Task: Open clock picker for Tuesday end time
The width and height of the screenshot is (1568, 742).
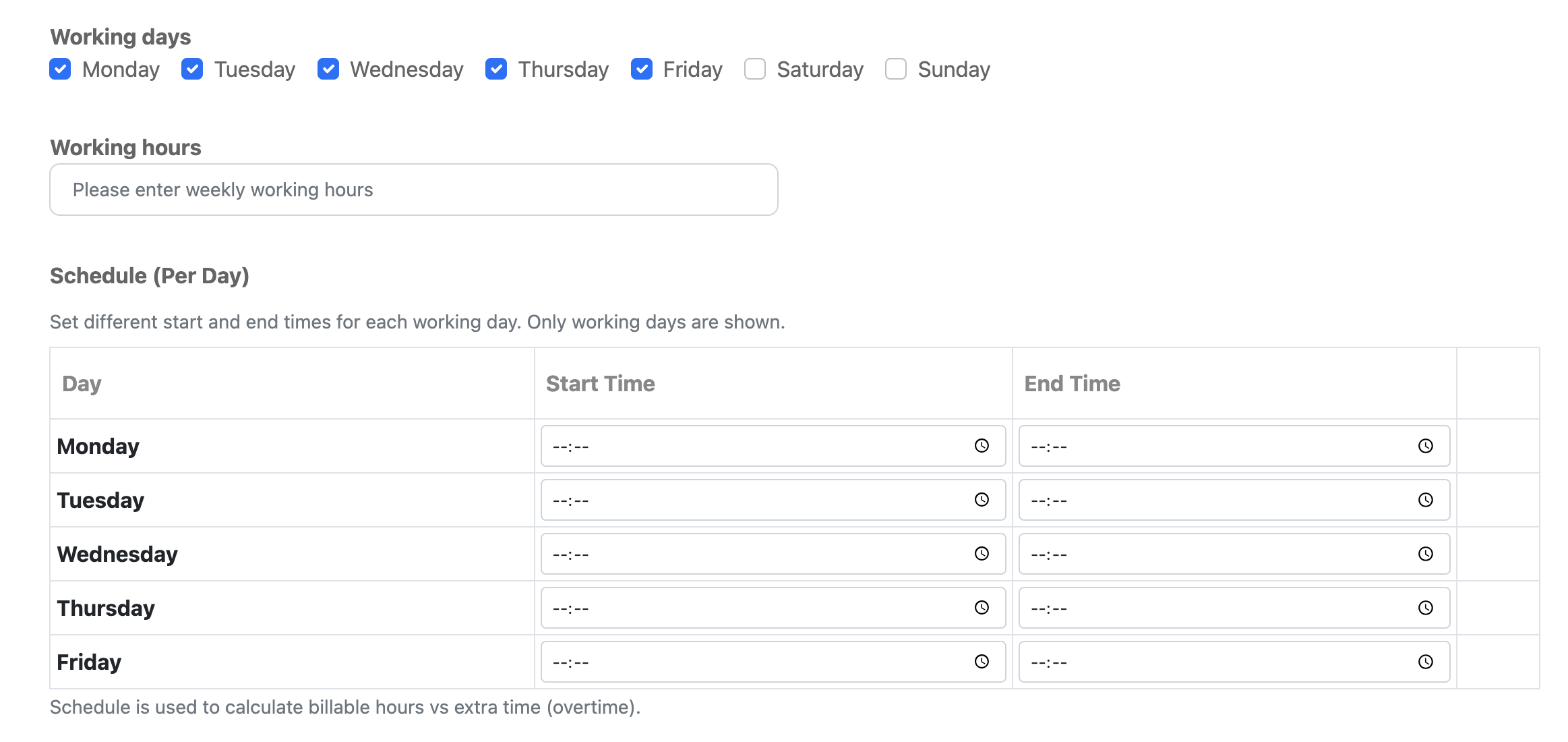Action: click(x=1426, y=500)
